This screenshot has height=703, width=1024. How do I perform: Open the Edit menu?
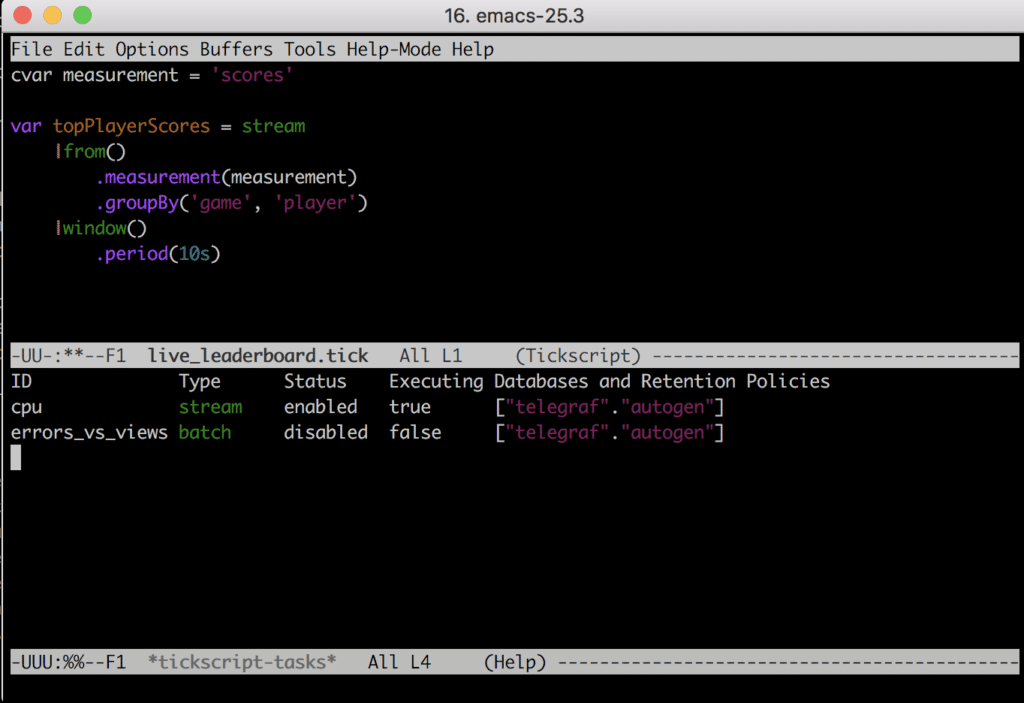coord(84,49)
